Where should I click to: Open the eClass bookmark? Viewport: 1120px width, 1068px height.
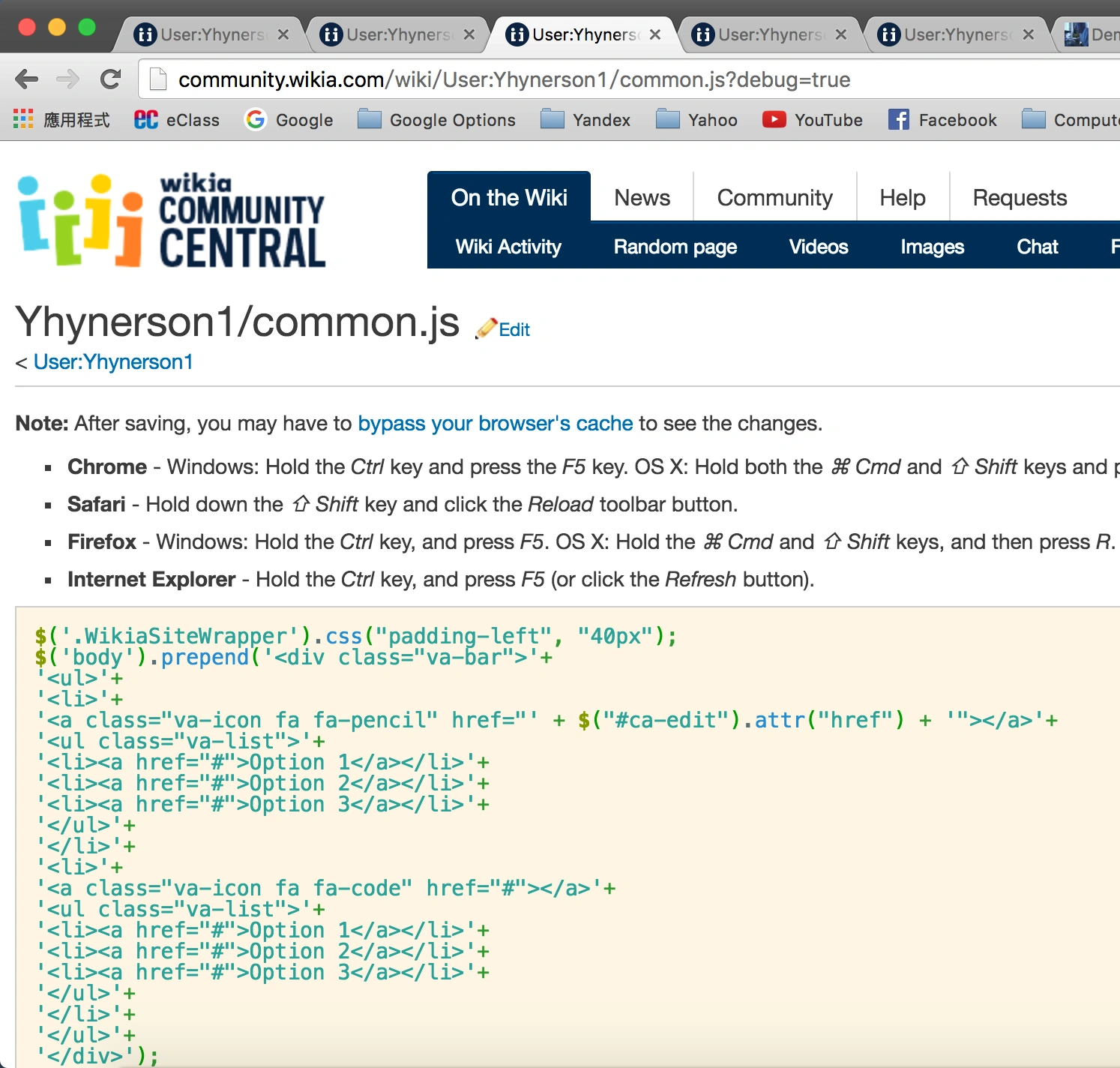(x=177, y=120)
